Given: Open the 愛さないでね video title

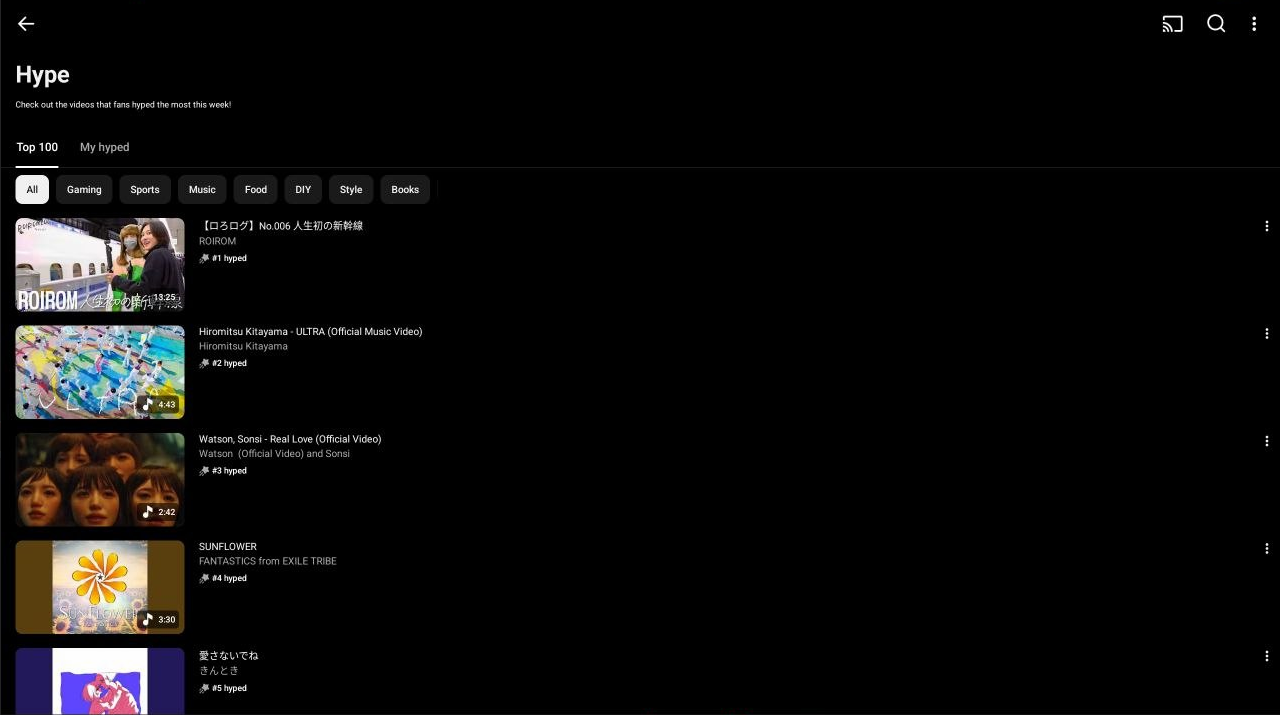Looking at the screenshot, I should click(x=229, y=656).
